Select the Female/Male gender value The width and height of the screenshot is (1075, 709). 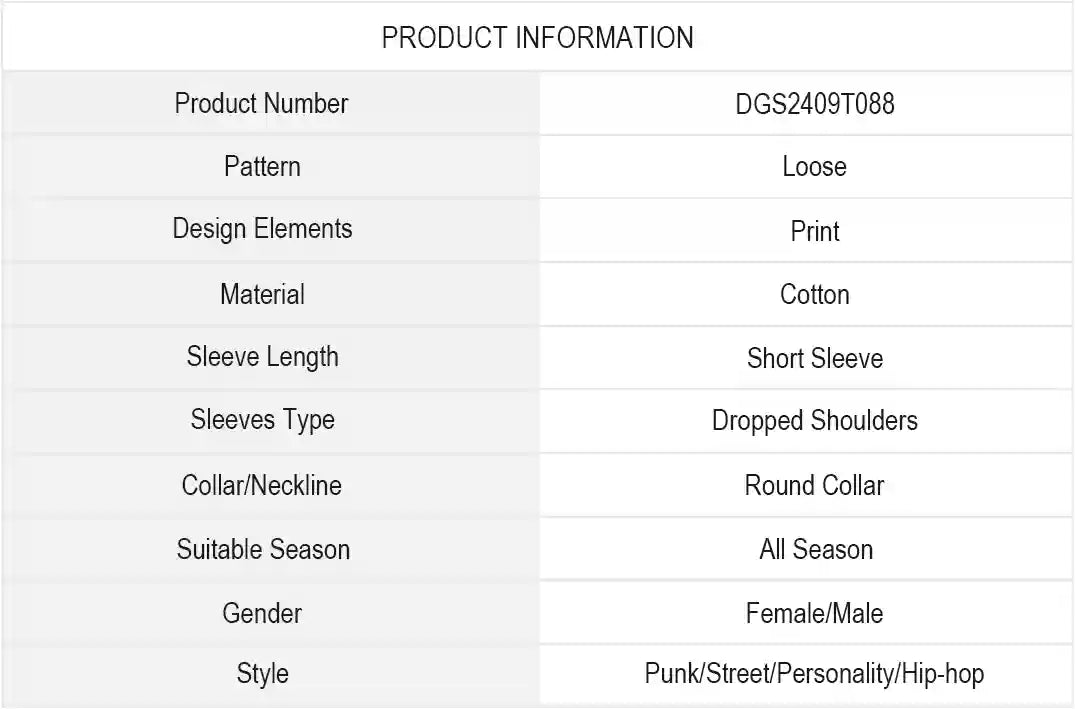click(814, 613)
